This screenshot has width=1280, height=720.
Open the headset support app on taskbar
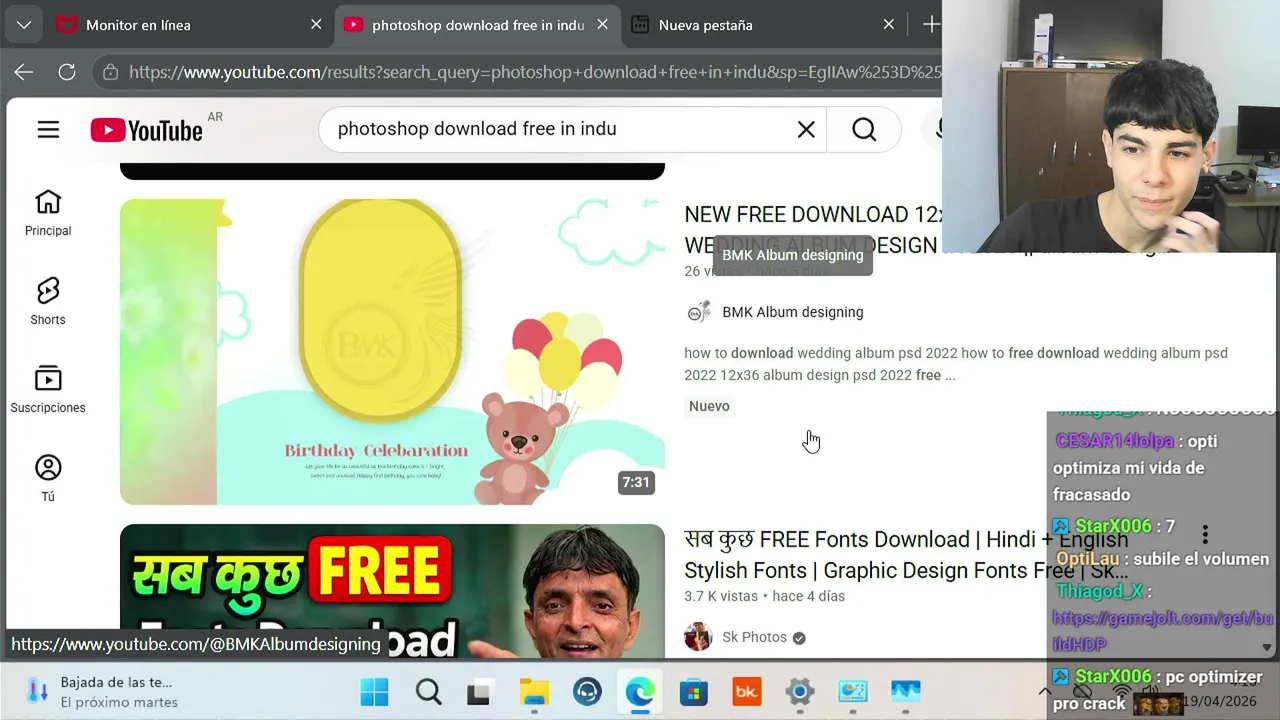click(x=587, y=692)
